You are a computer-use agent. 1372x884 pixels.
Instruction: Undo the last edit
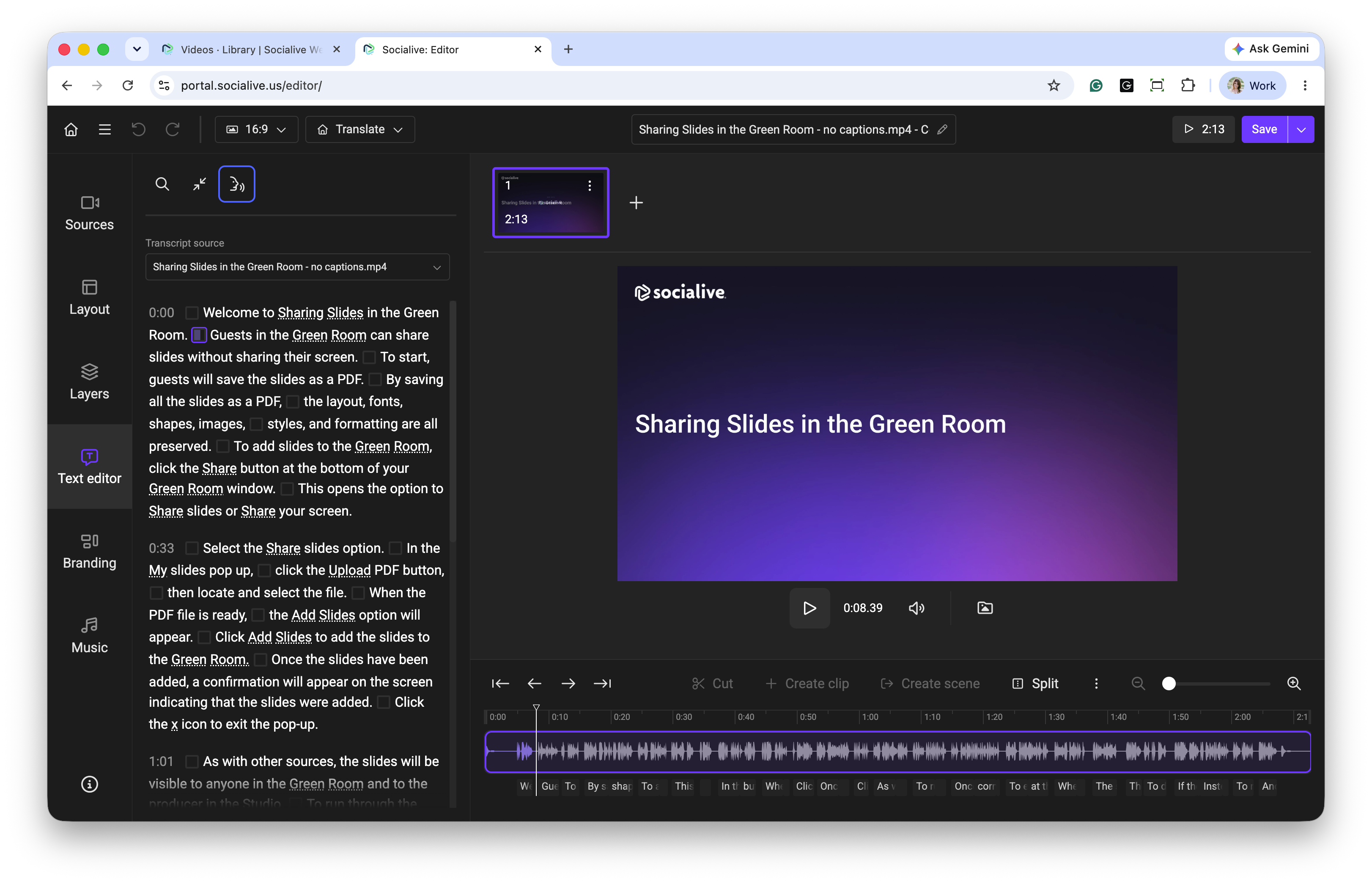(138, 130)
